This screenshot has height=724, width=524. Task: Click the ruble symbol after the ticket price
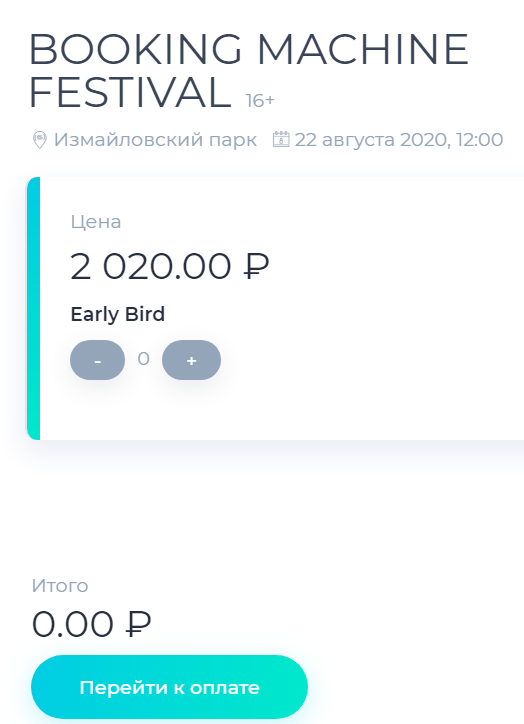pos(256,266)
